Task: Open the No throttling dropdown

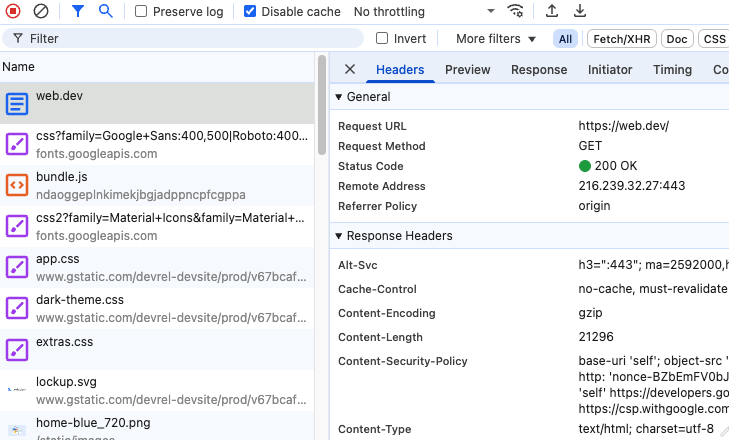Action: [x=424, y=12]
